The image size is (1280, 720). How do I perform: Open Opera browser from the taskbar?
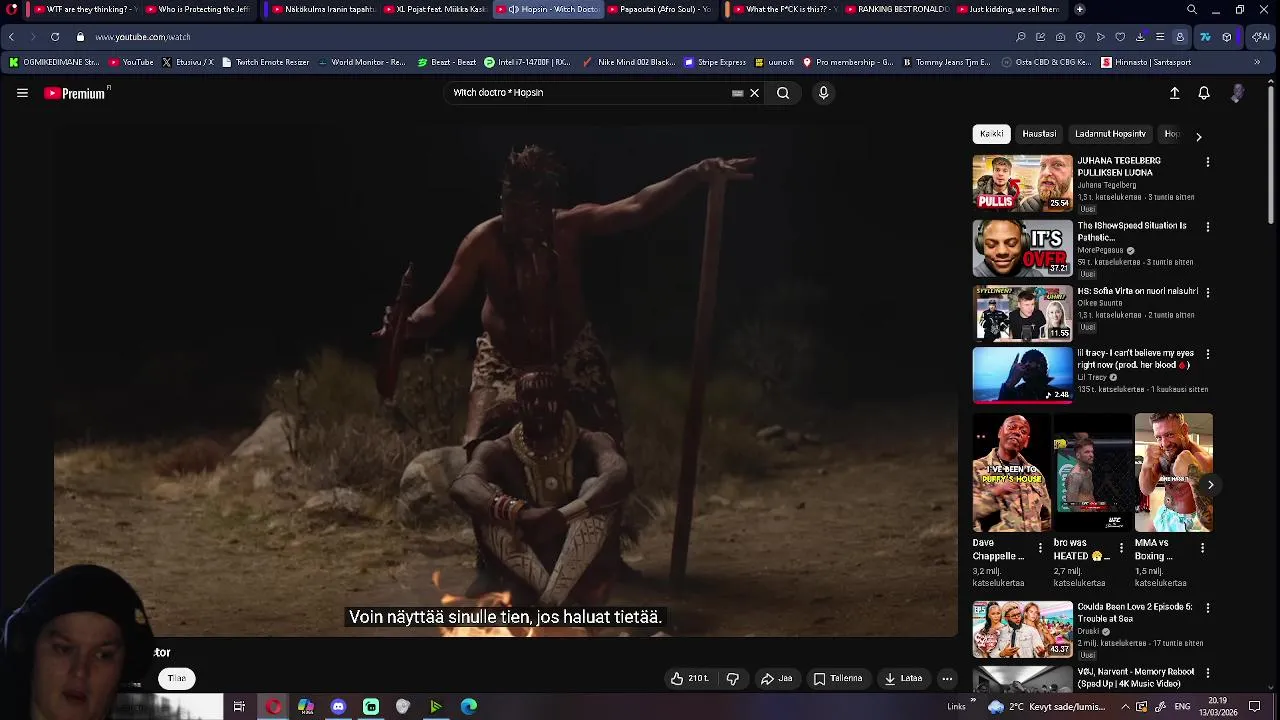(x=273, y=707)
